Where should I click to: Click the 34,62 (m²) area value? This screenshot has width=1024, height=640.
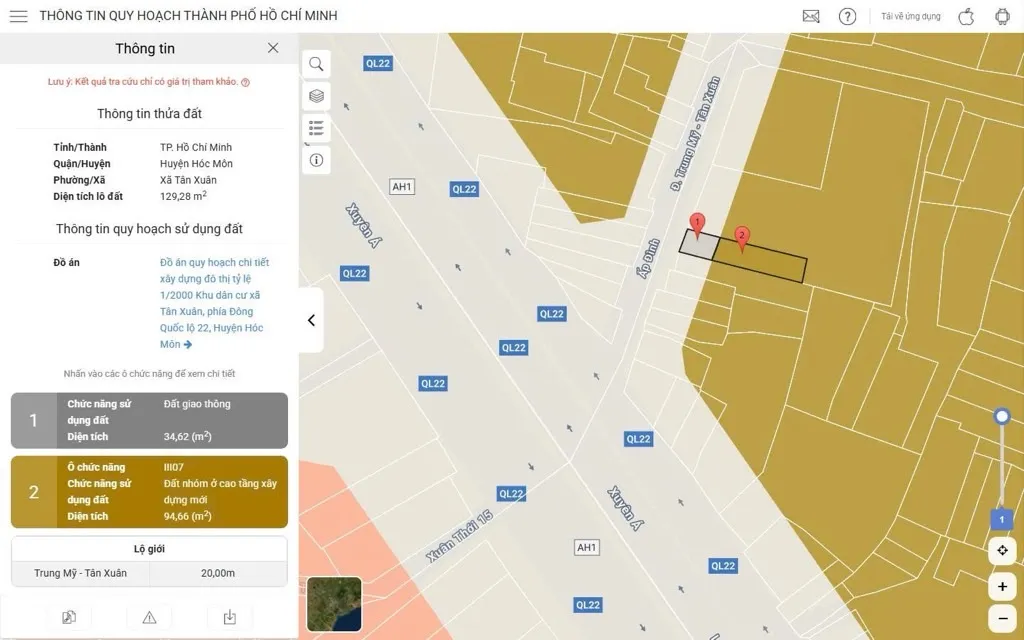coord(187,436)
